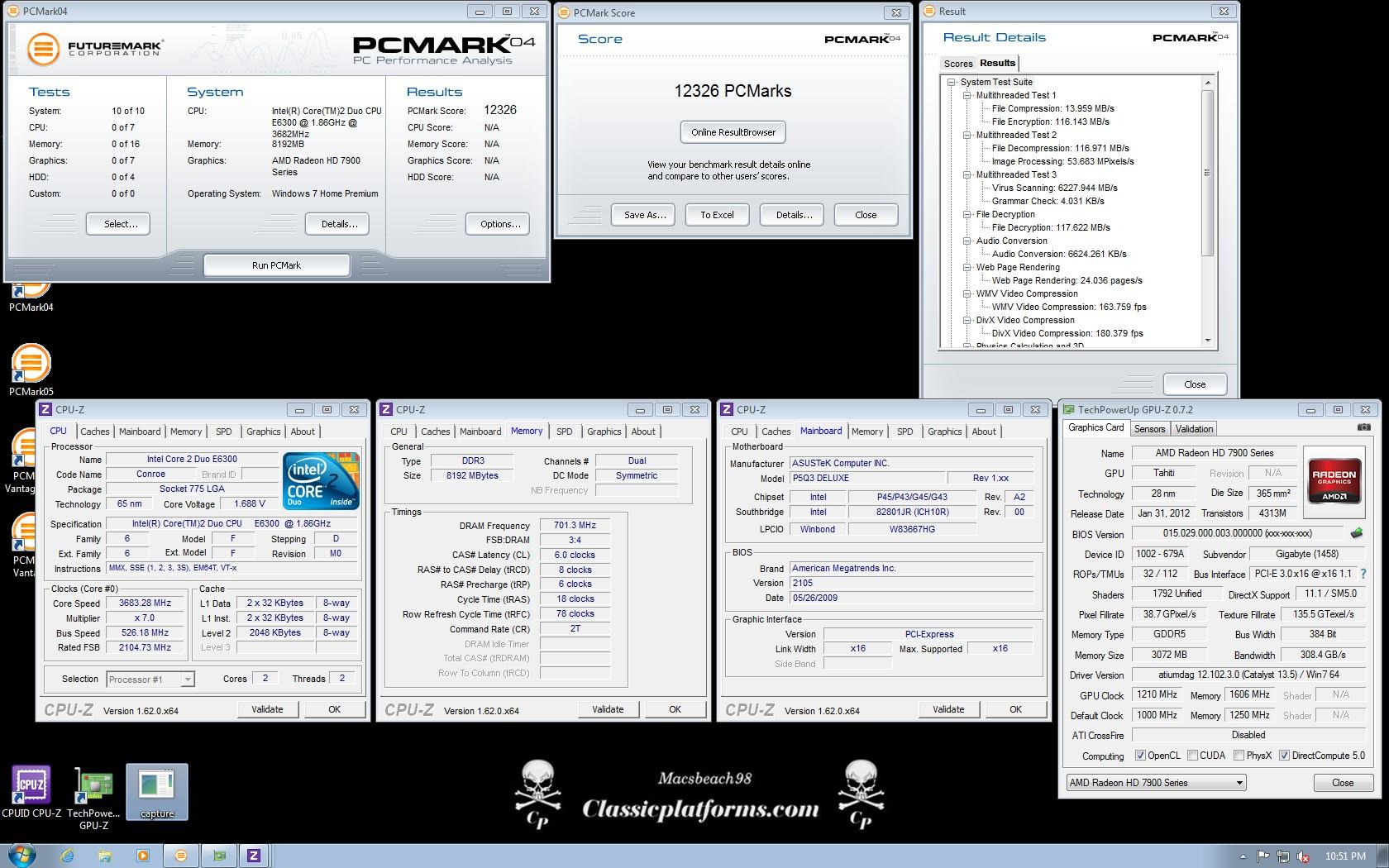The image size is (1389, 868).
Task: Switch to PCMark04 taskbar button
Action: coord(180,856)
